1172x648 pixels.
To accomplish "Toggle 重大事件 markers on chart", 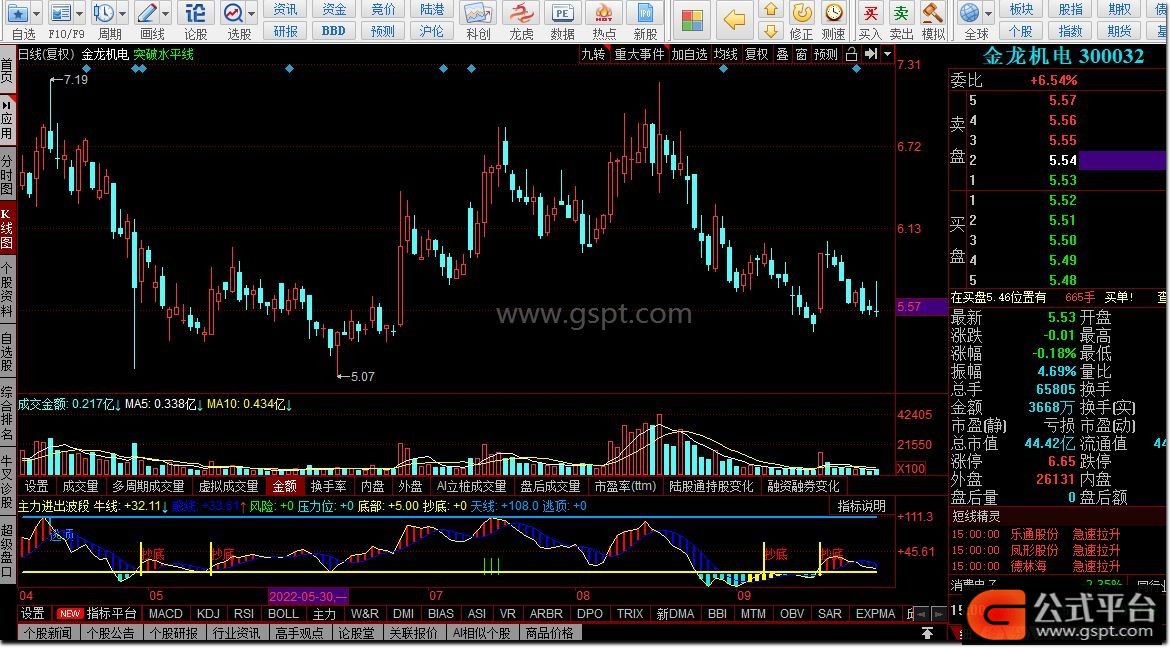I will (639, 55).
